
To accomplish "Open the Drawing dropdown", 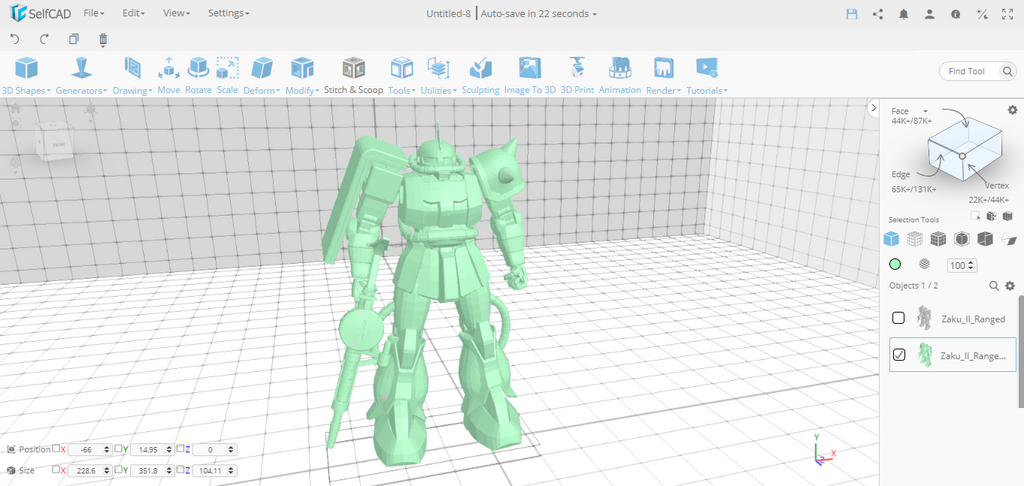I will 133,76.
